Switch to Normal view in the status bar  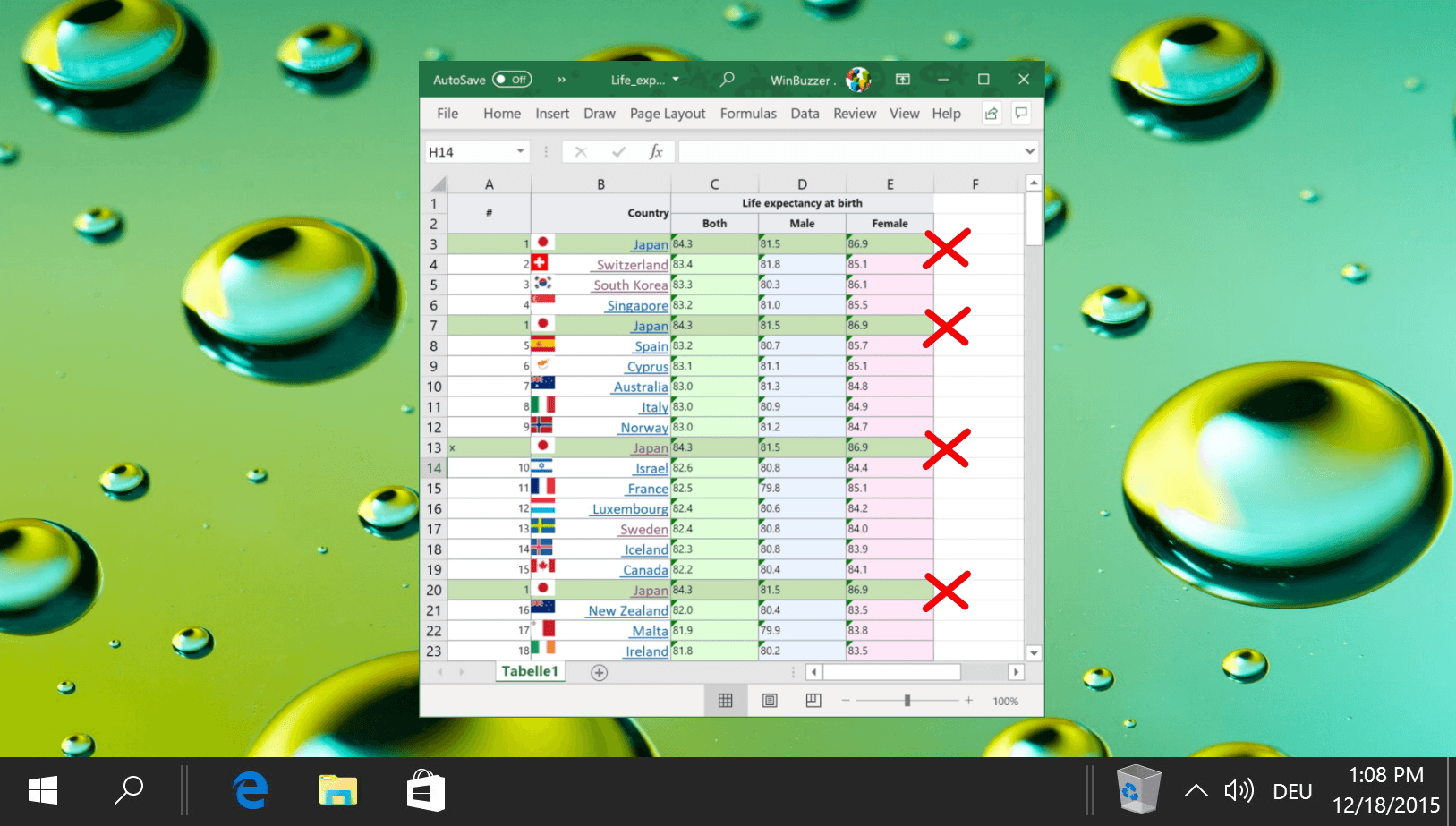click(x=726, y=700)
